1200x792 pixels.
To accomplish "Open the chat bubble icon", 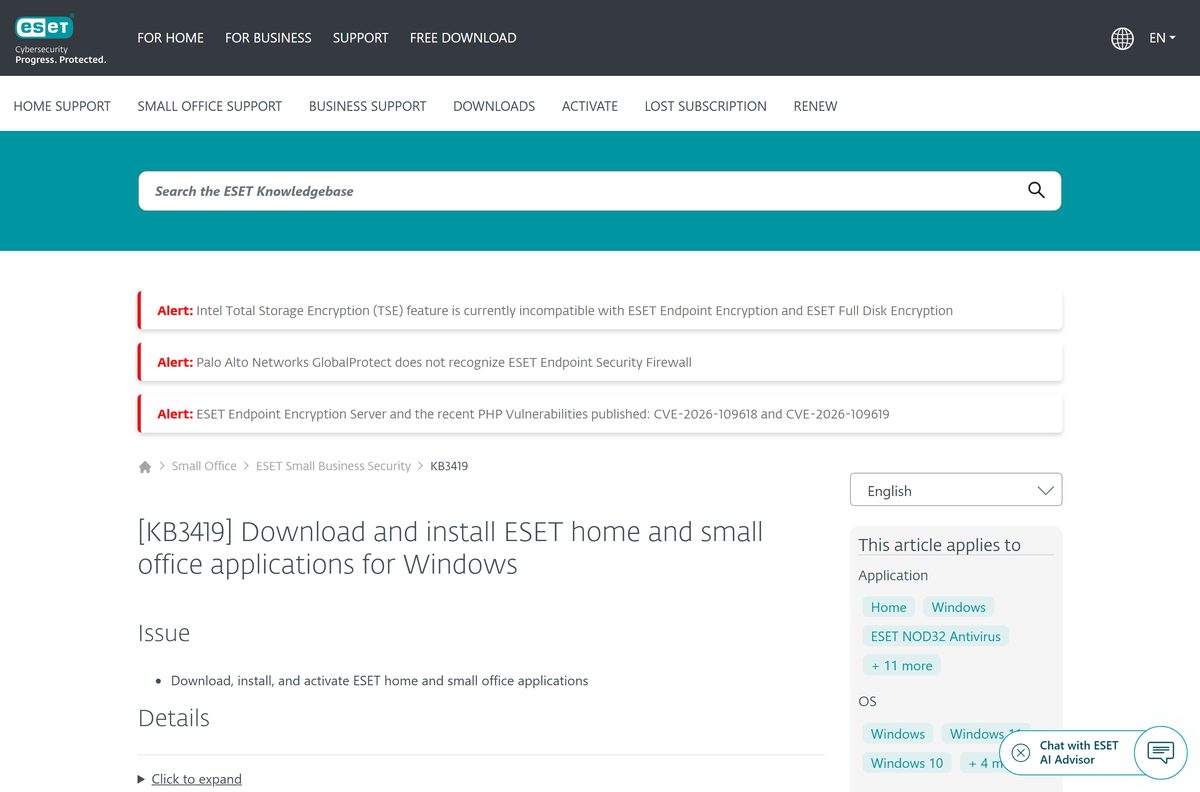I will pos(1160,752).
